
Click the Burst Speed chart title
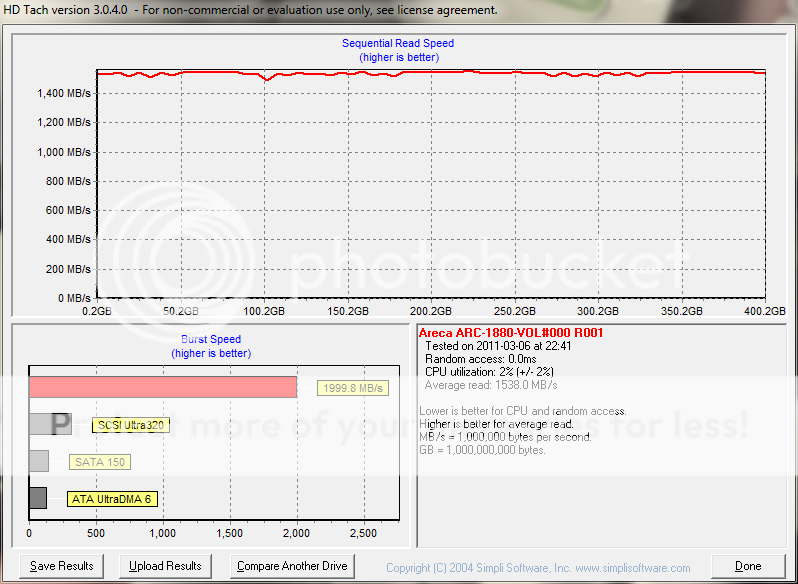[x=211, y=339]
